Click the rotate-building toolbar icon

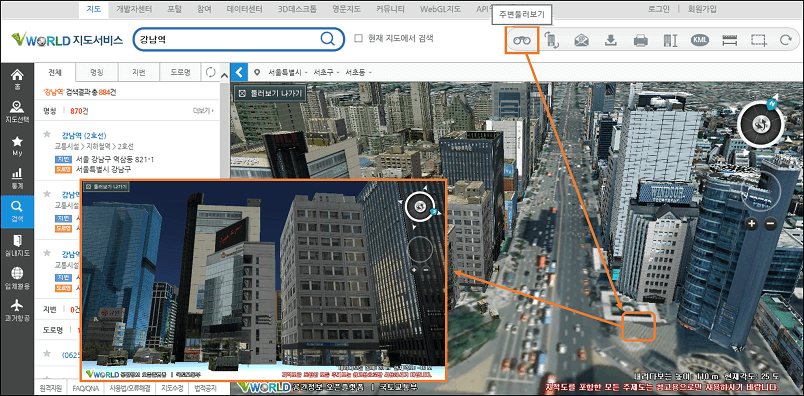point(552,41)
